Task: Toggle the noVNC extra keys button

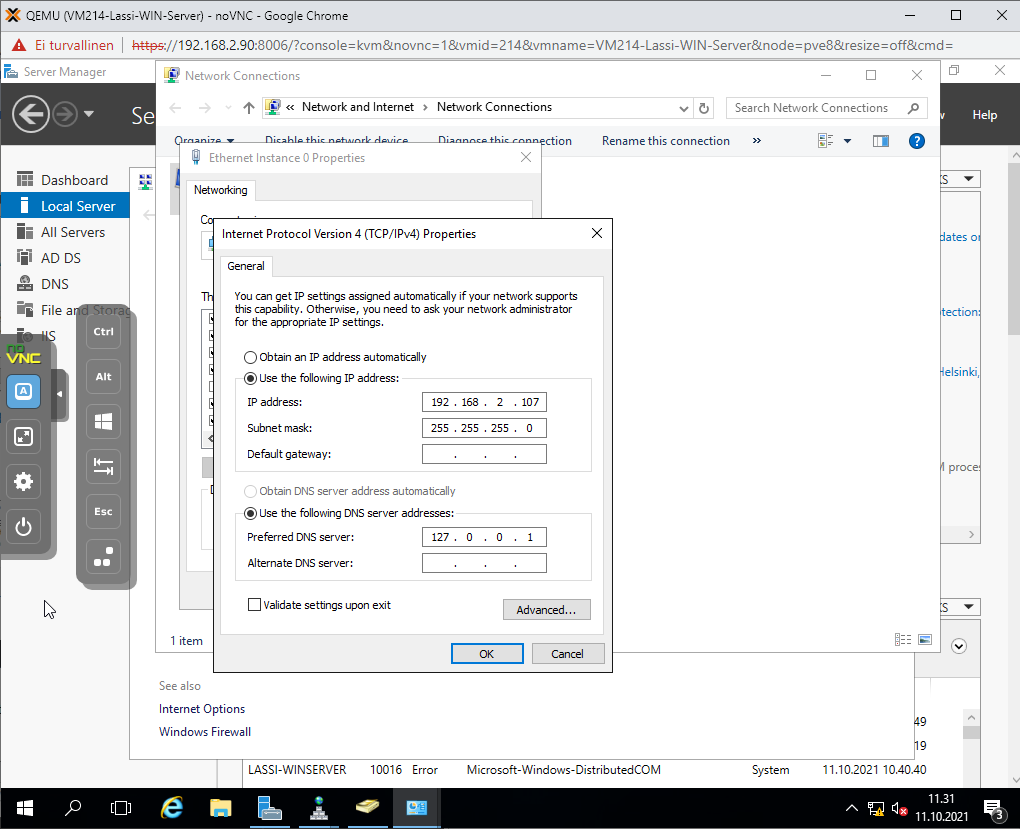Action: click(x=23, y=391)
